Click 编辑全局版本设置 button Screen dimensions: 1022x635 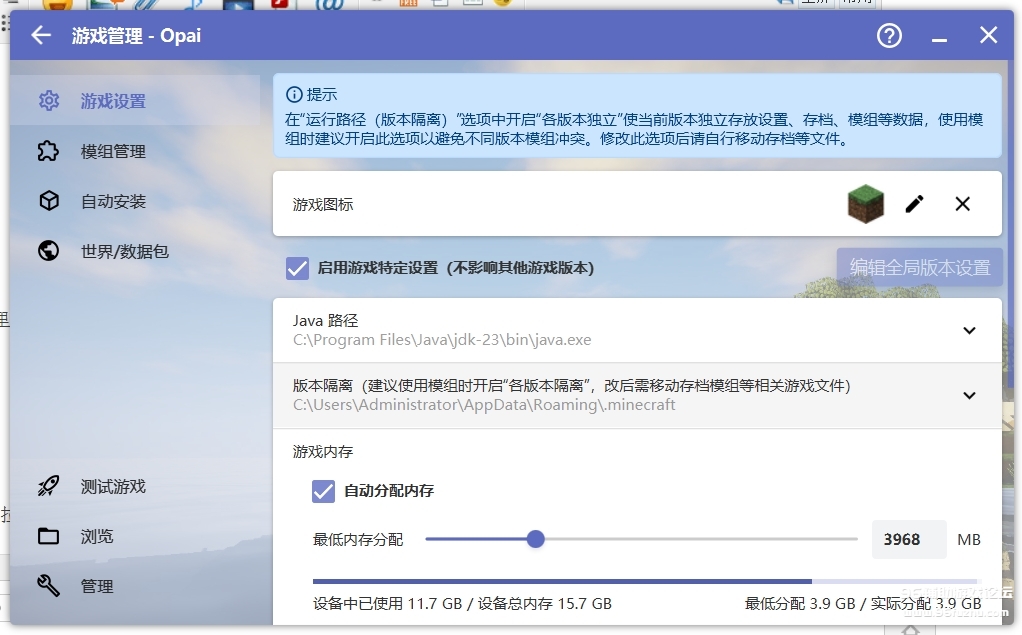tap(919, 268)
